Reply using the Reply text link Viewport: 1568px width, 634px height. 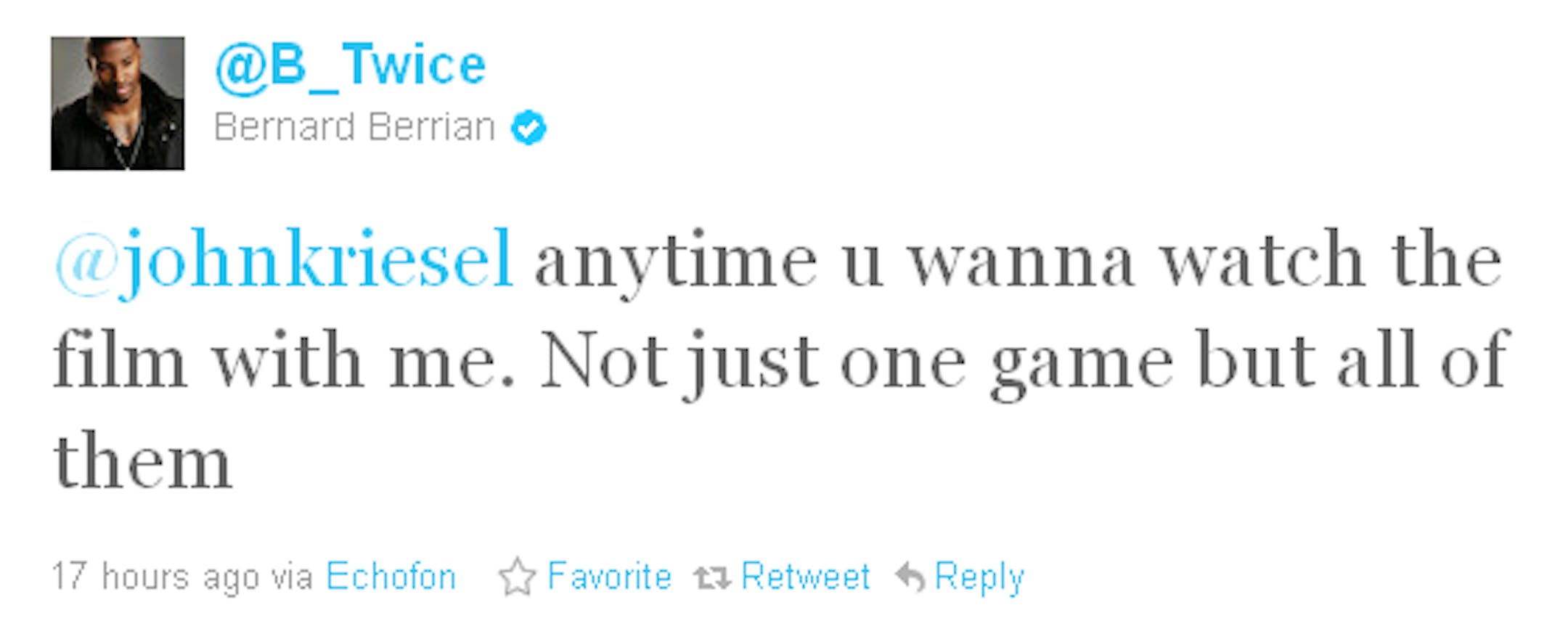point(979,577)
